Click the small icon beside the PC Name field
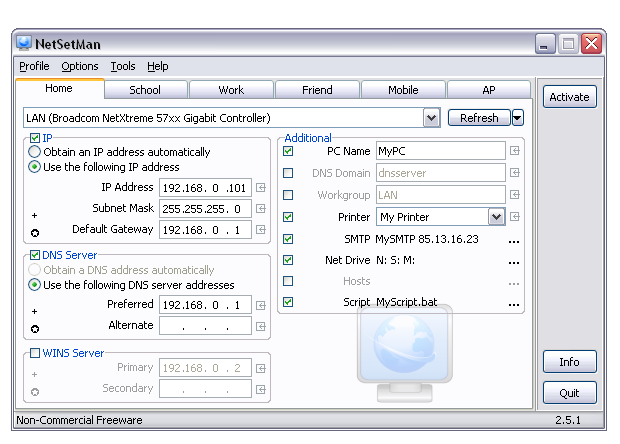This screenshot has height=444, width=620. point(514,151)
